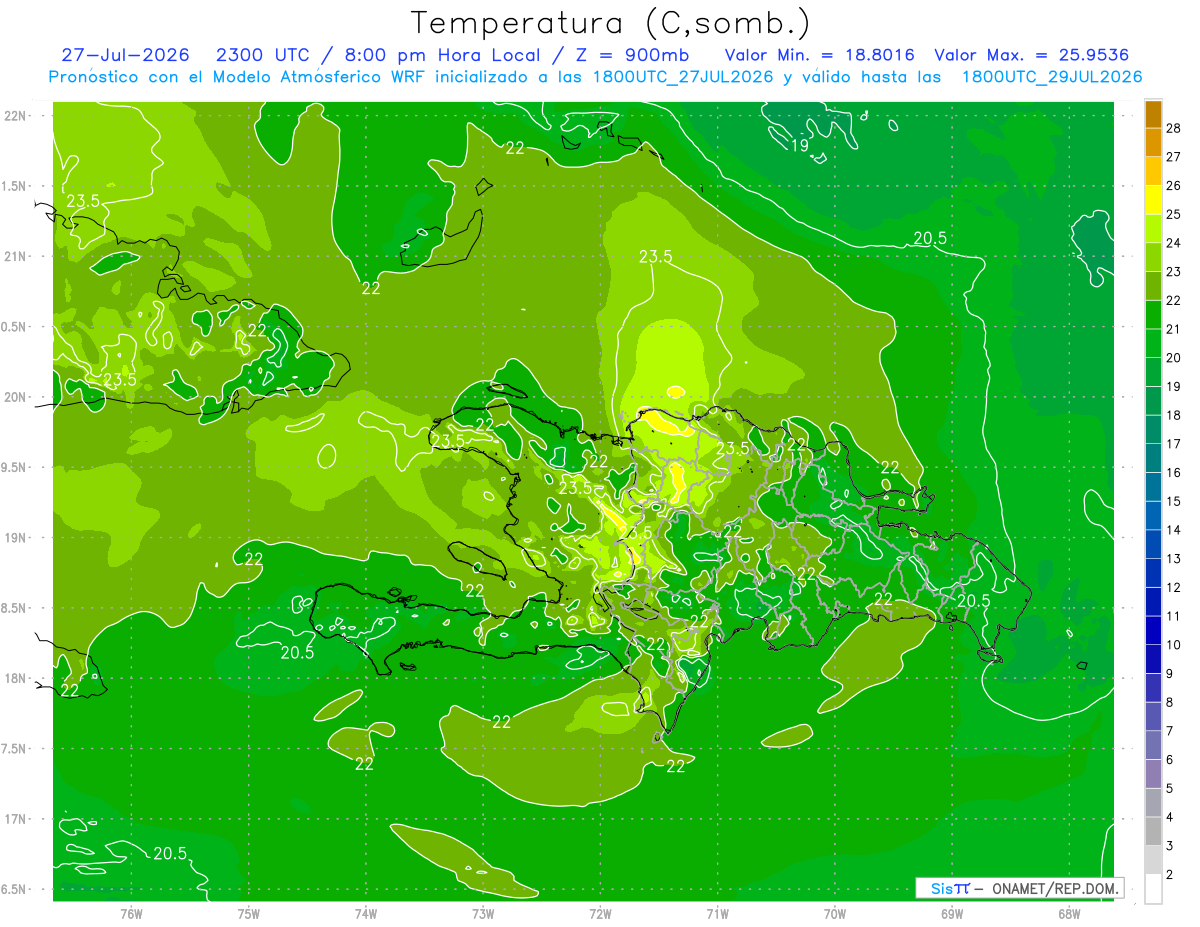This screenshot has width=1200, height=927.
Task: Click the blue swatch between 14 and 15
Action: click(1153, 516)
